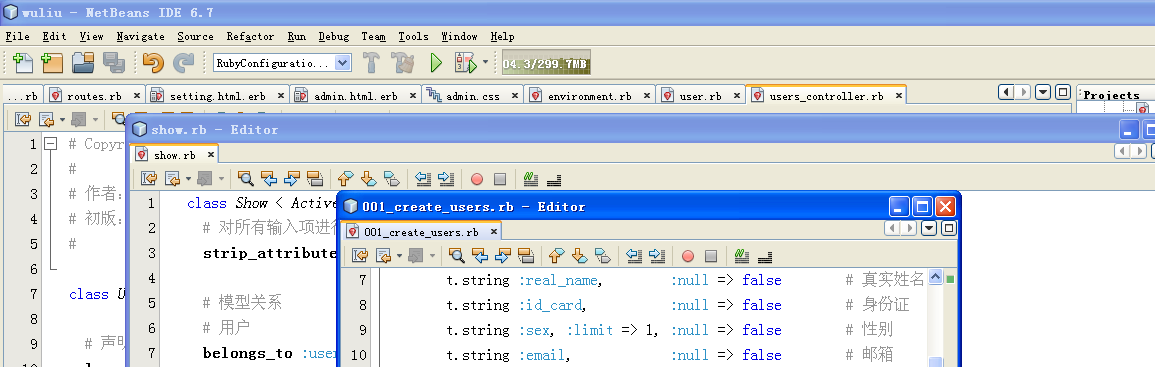Open the Navigate menu
This screenshot has width=1155, height=367.
click(140, 36)
